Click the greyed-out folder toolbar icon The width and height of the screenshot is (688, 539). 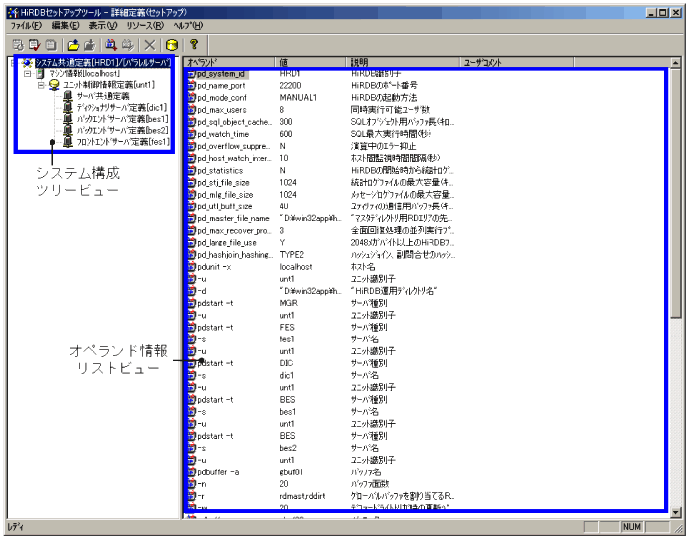coord(90,45)
